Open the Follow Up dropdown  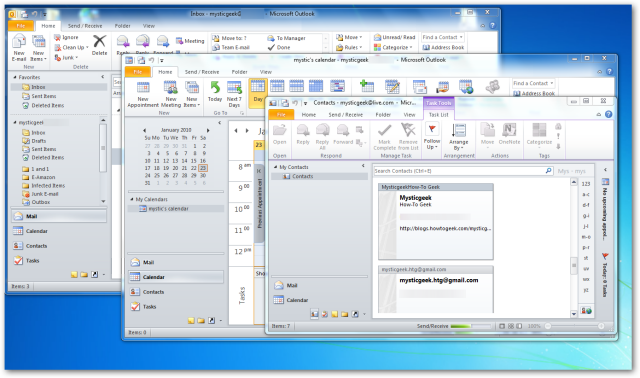[x=431, y=136]
